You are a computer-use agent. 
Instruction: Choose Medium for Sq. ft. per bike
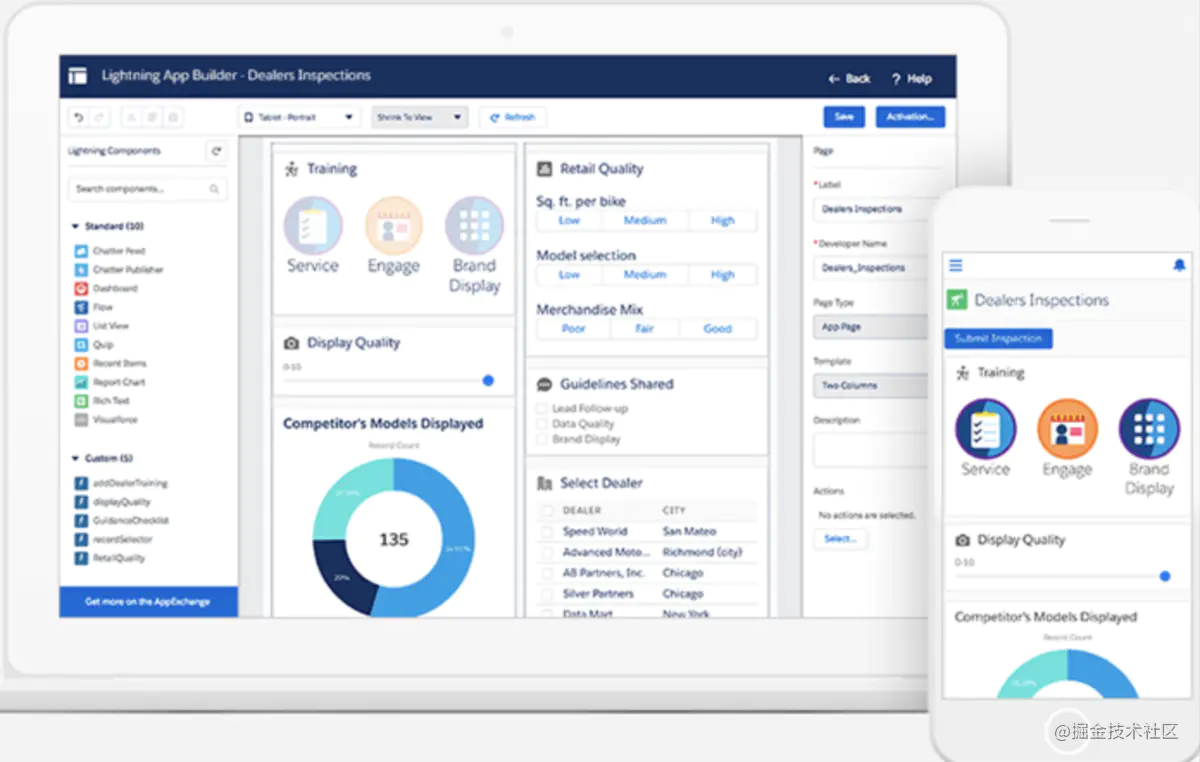(645, 221)
